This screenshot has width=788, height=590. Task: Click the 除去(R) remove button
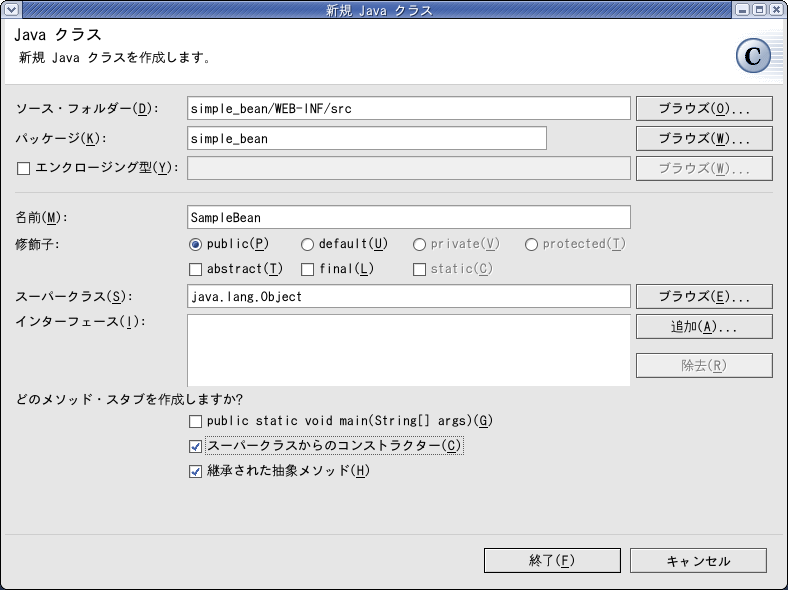[x=704, y=365]
